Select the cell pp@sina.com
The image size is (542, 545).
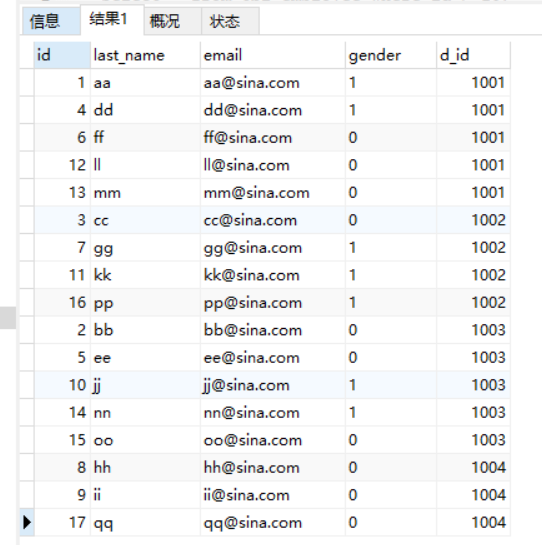click(x=273, y=302)
